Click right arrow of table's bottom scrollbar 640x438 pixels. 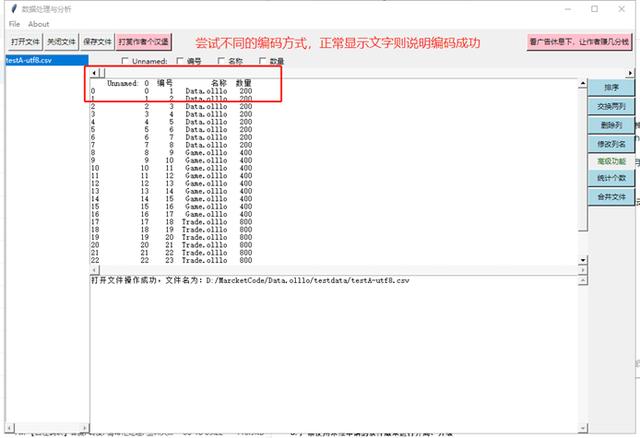pyautogui.click(x=583, y=270)
